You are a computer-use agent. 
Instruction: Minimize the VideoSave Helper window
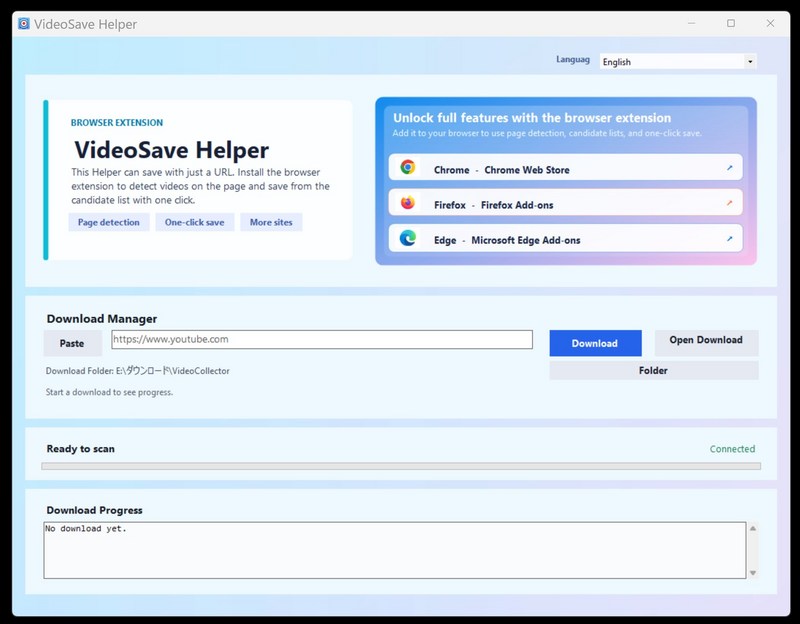tap(691, 23)
